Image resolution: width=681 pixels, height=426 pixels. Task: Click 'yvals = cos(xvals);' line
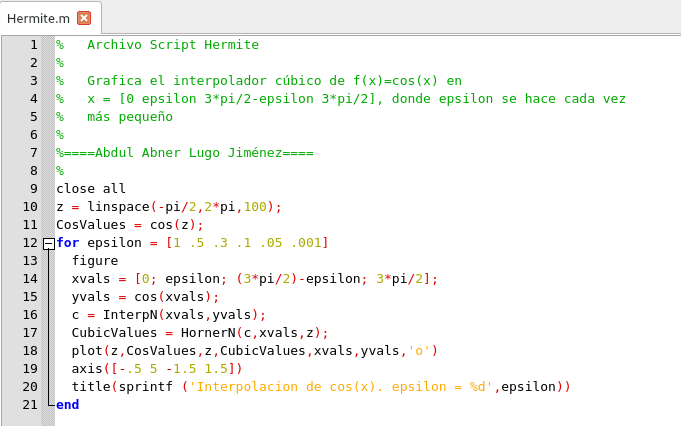[145, 297]
